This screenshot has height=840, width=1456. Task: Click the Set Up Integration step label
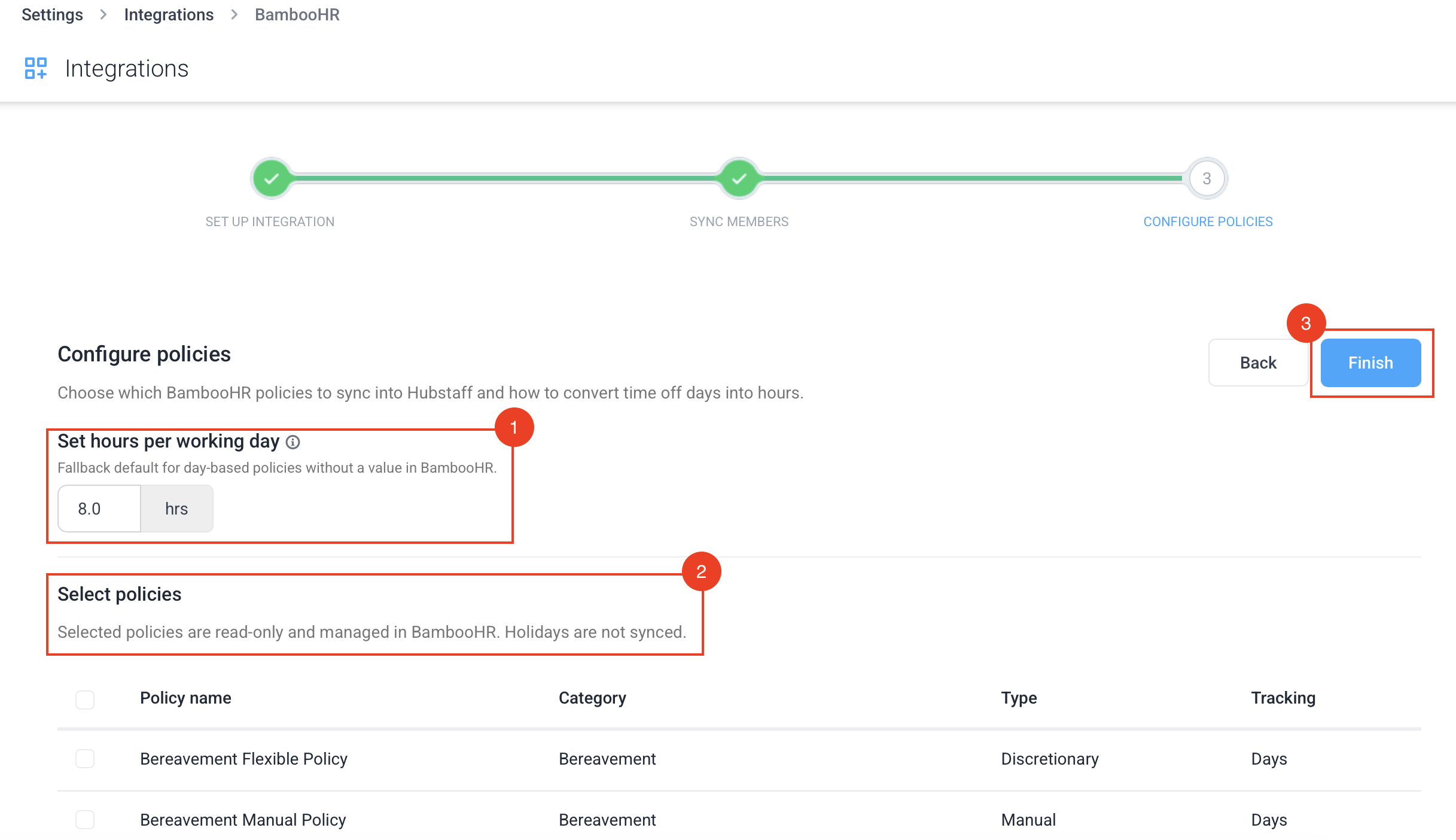[270, 222]
